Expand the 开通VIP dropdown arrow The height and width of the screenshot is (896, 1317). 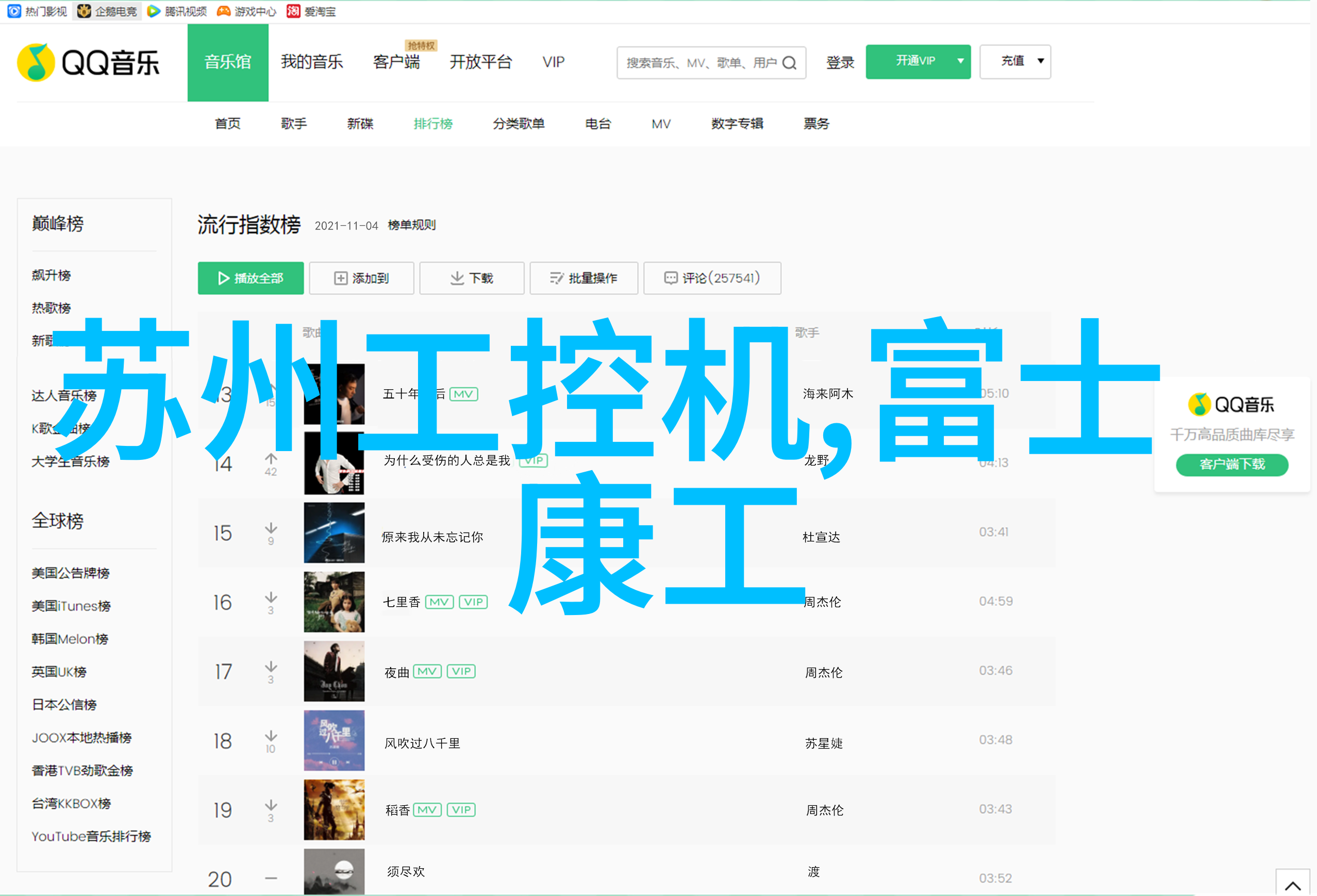(960, 61)
